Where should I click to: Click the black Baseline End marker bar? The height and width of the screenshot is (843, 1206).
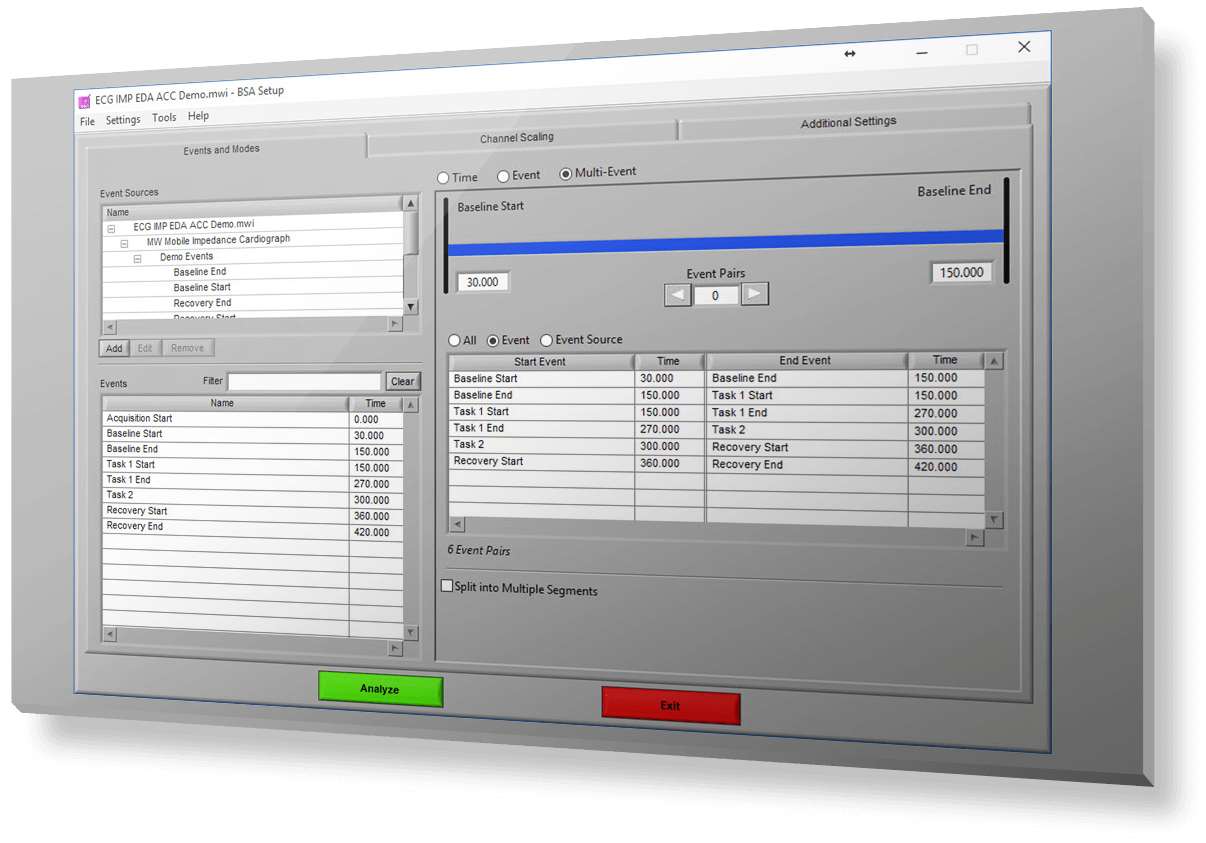(1006, 231)
